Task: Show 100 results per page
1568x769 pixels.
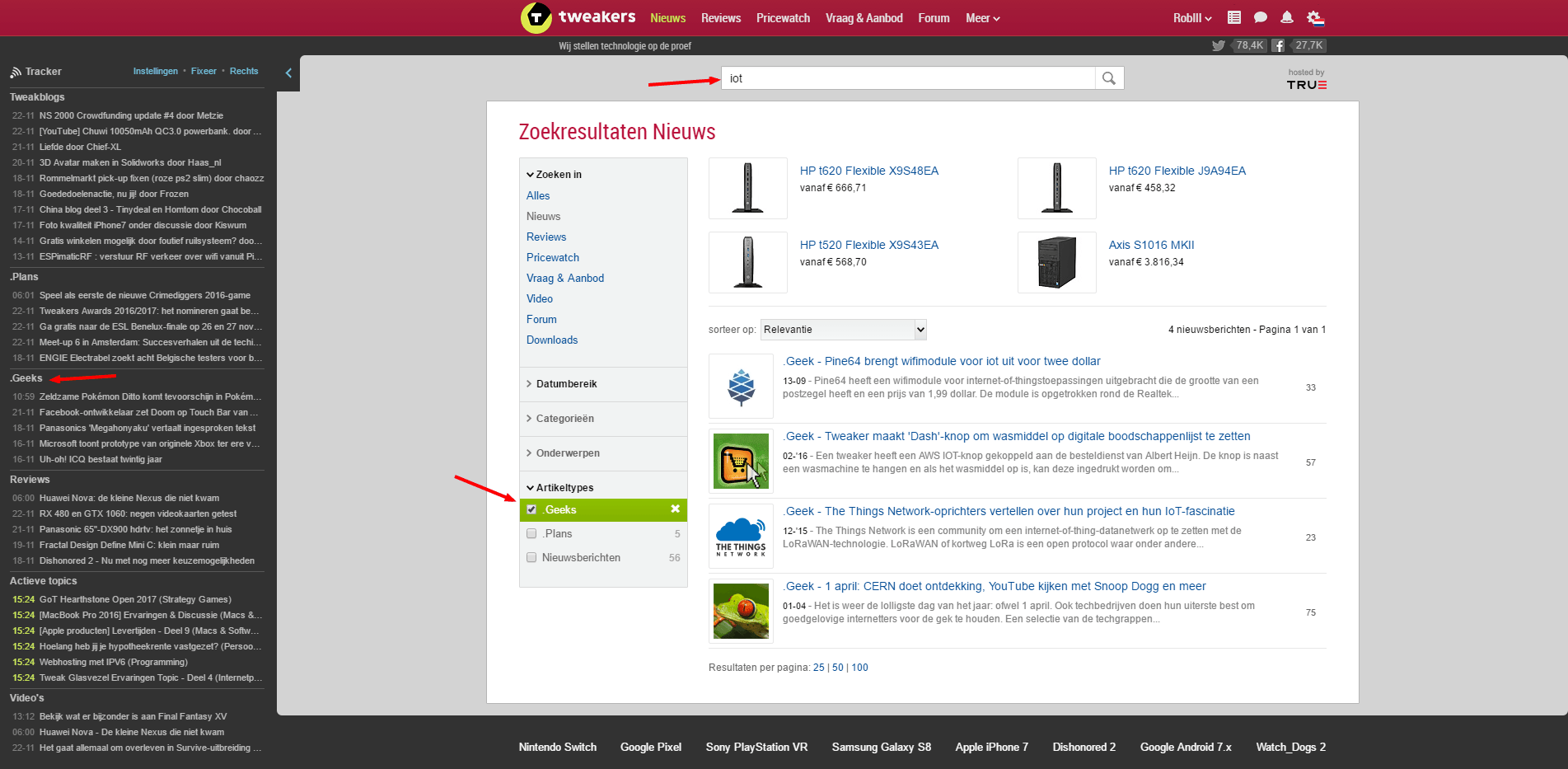Action: point(859,668)
